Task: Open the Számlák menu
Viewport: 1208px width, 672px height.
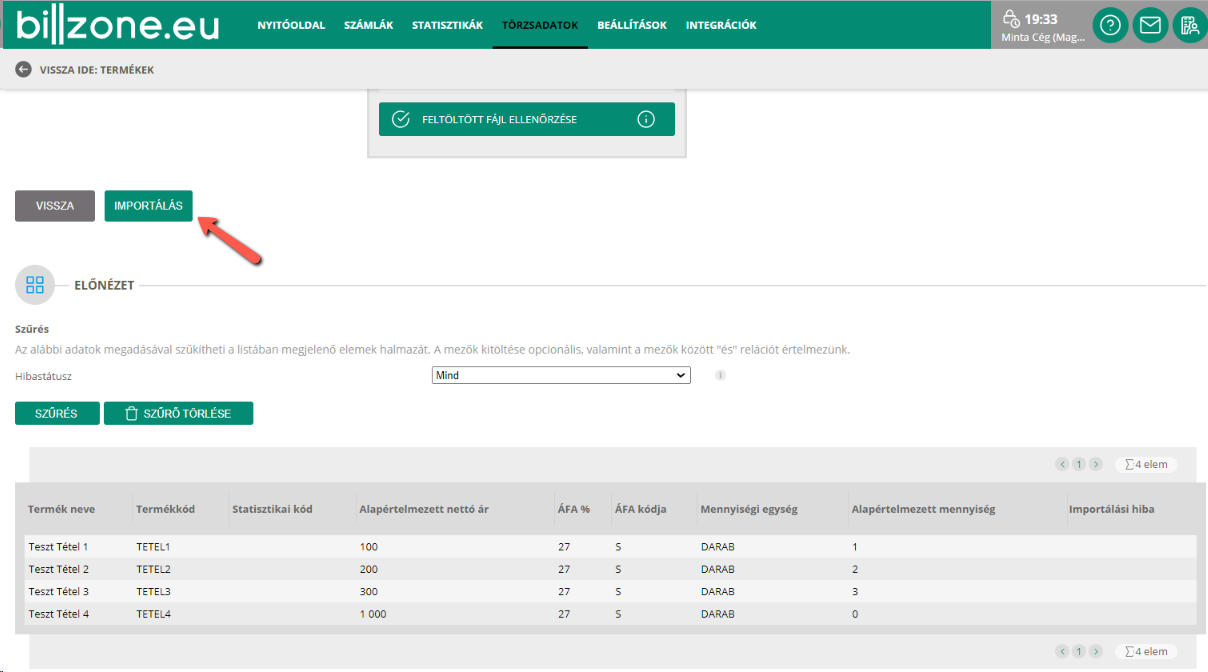Action: 368,25
